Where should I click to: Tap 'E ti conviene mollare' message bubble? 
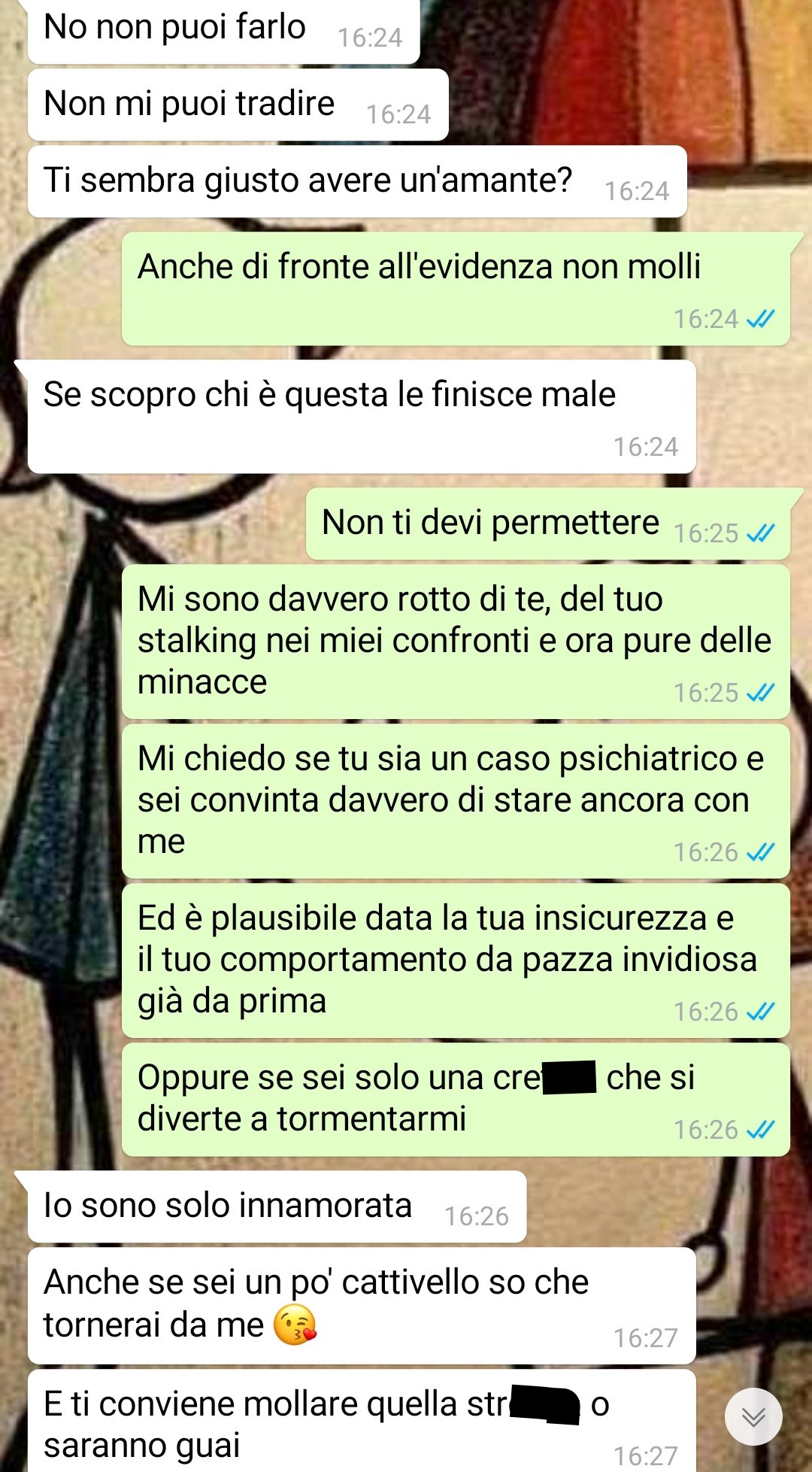point(362,1421)
